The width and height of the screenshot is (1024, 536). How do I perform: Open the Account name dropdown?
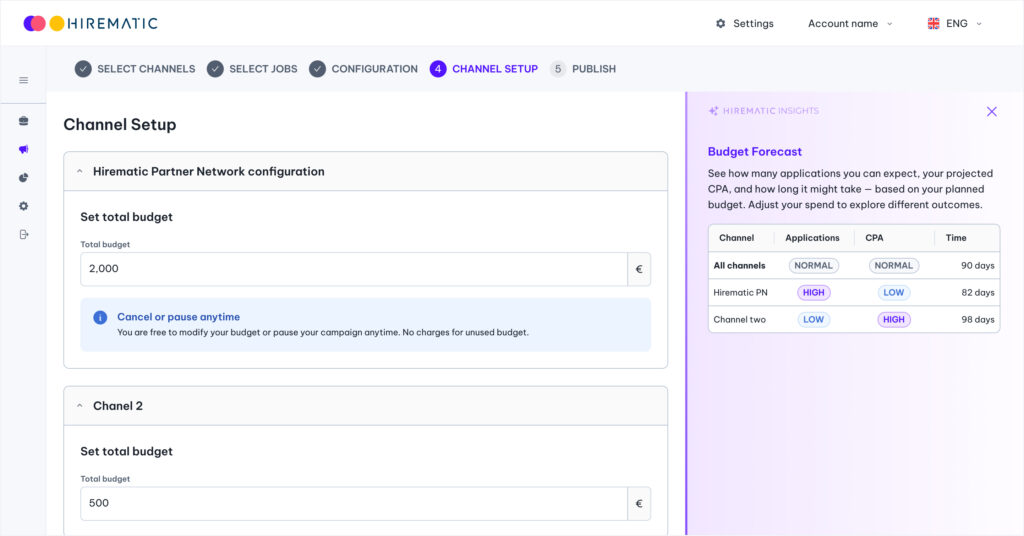[x=850, y=24]
